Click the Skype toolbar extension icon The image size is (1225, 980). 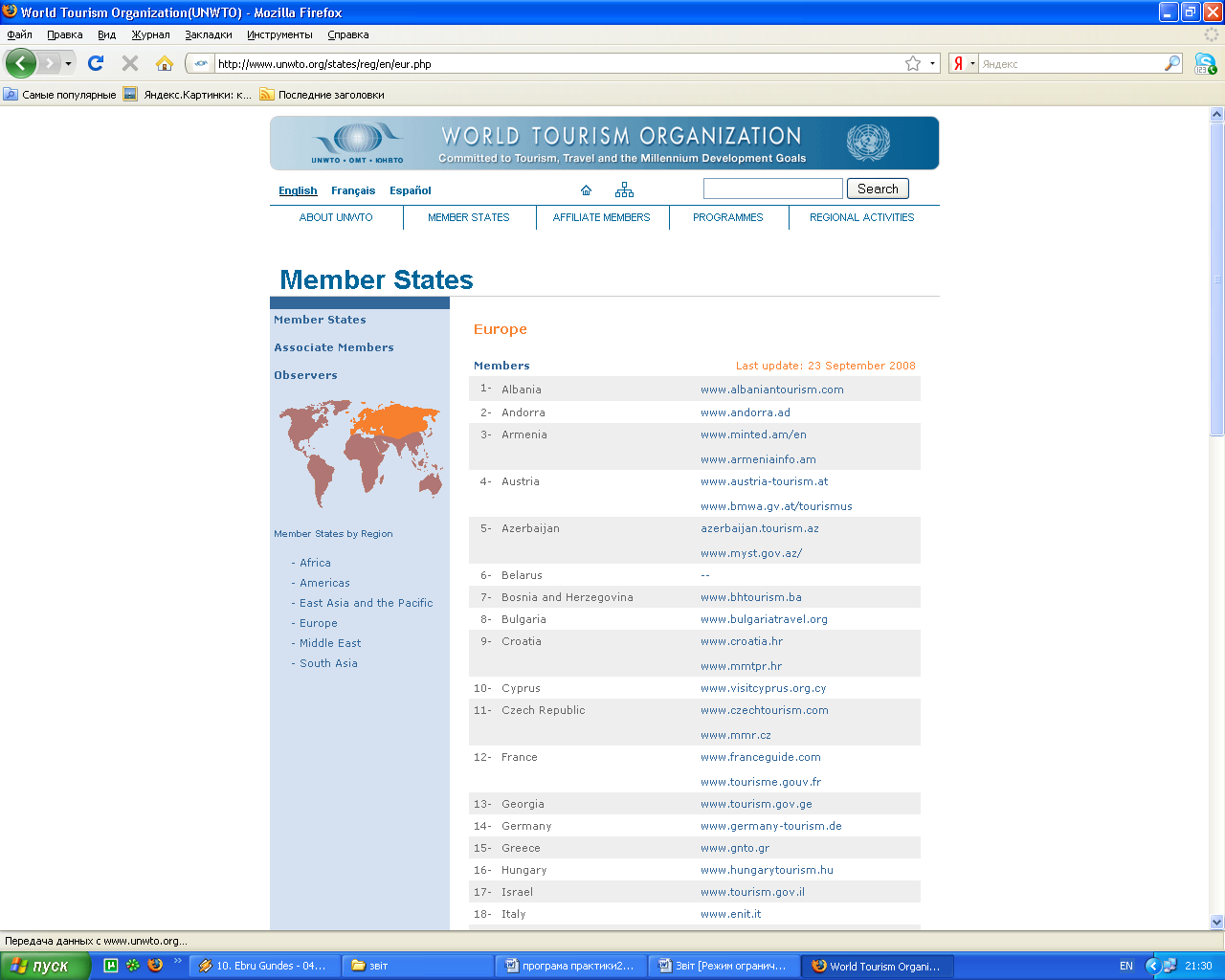(x=1205, y=64)
